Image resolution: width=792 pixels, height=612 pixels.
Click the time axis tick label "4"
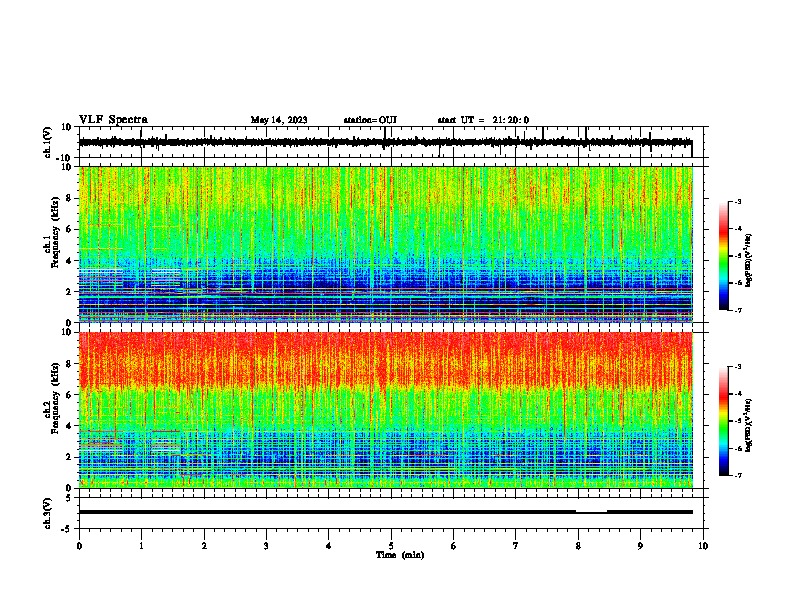click(329, 546)
